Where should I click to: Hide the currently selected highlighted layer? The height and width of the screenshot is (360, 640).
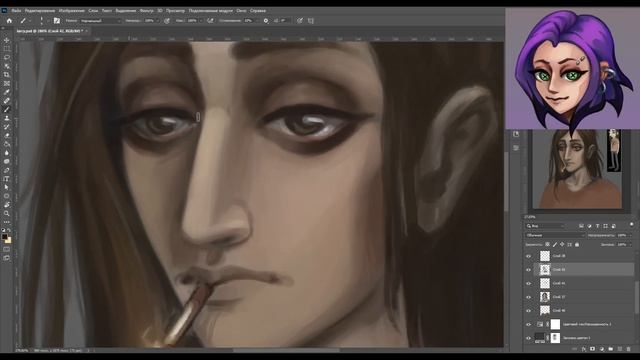529,270
